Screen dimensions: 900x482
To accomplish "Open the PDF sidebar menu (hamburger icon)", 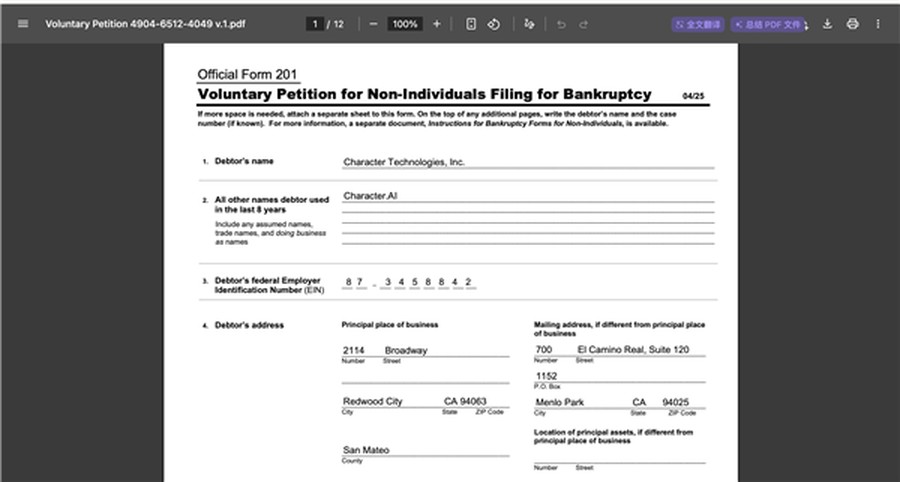I will [23, 24].
